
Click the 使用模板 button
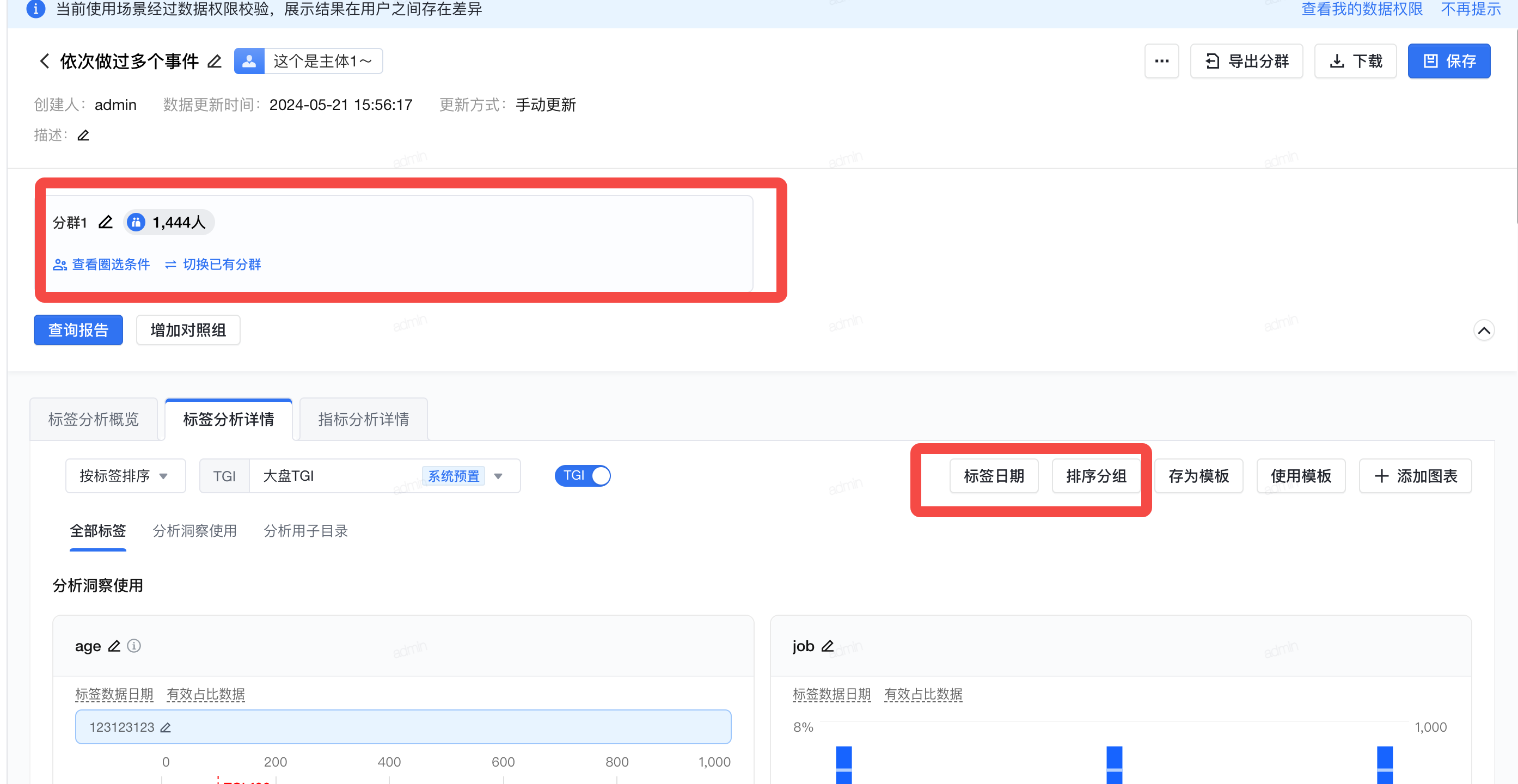(x=1301, y=476)
